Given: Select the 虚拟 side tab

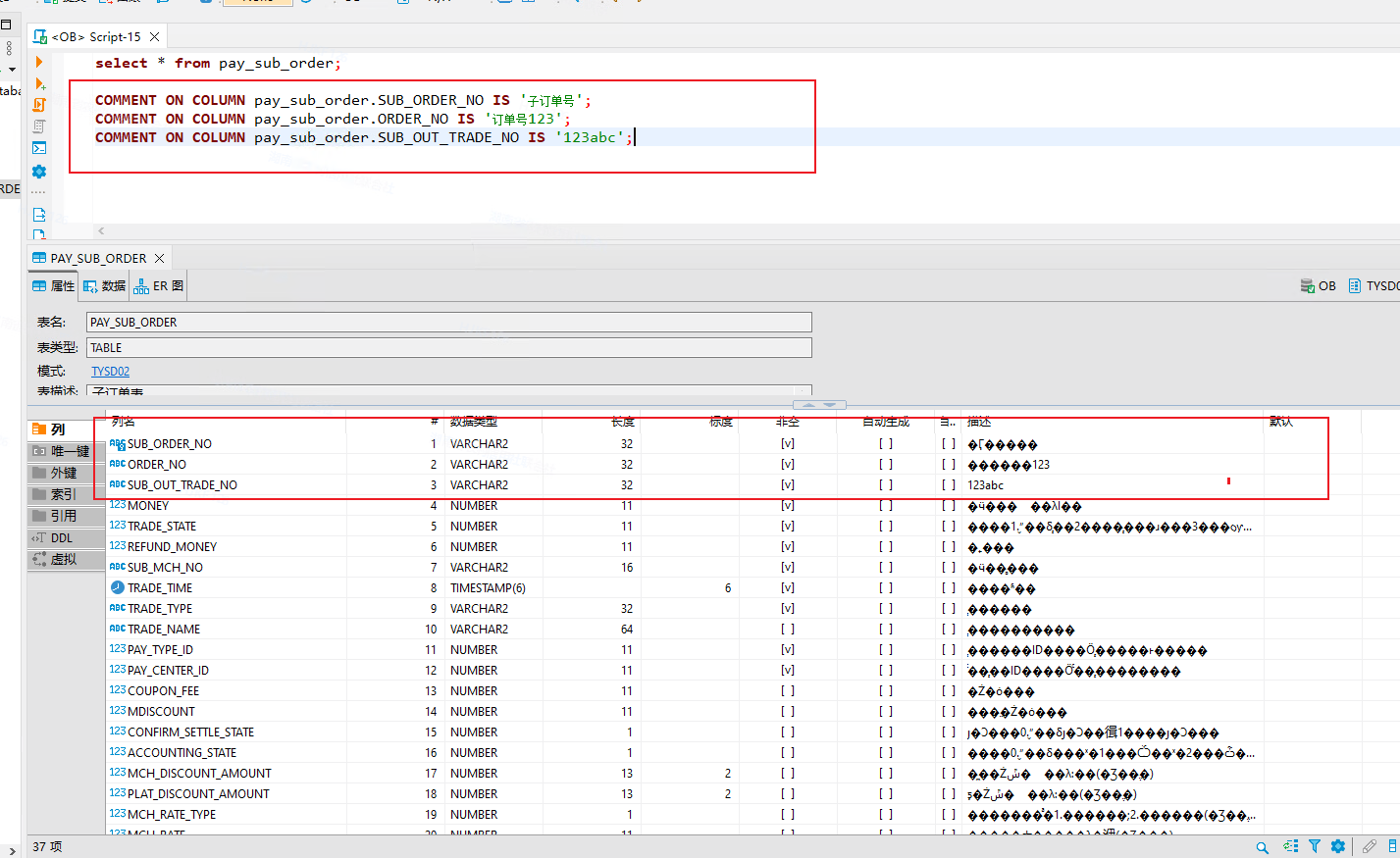Looking at the screenshot, I should pos(66,559).
